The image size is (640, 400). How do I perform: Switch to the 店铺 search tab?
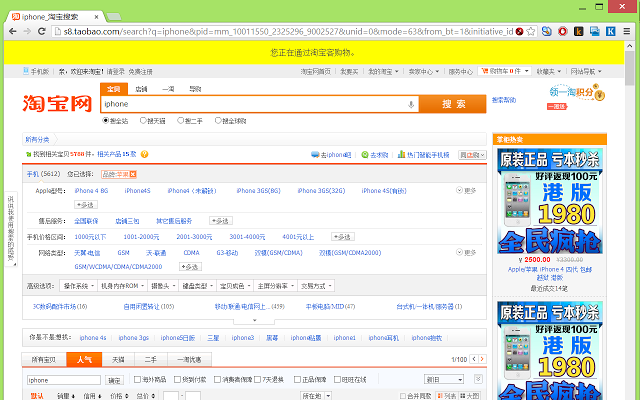click(141, 89)
